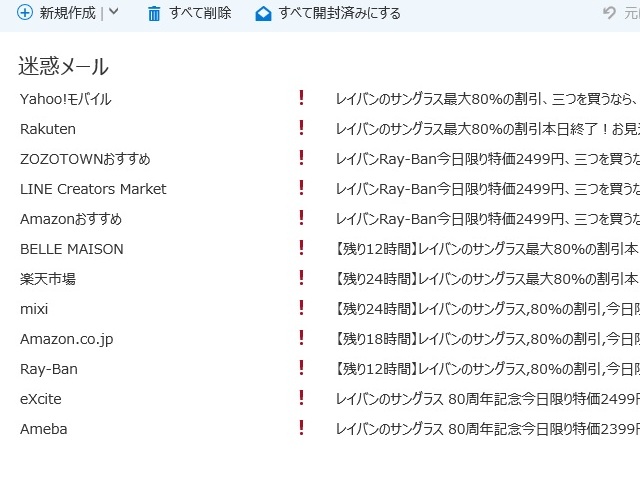Screen dimensions: 640x480
Task: Open the Ray-Ban sender's 残り12時間 subject
Action: pos(487,369)
